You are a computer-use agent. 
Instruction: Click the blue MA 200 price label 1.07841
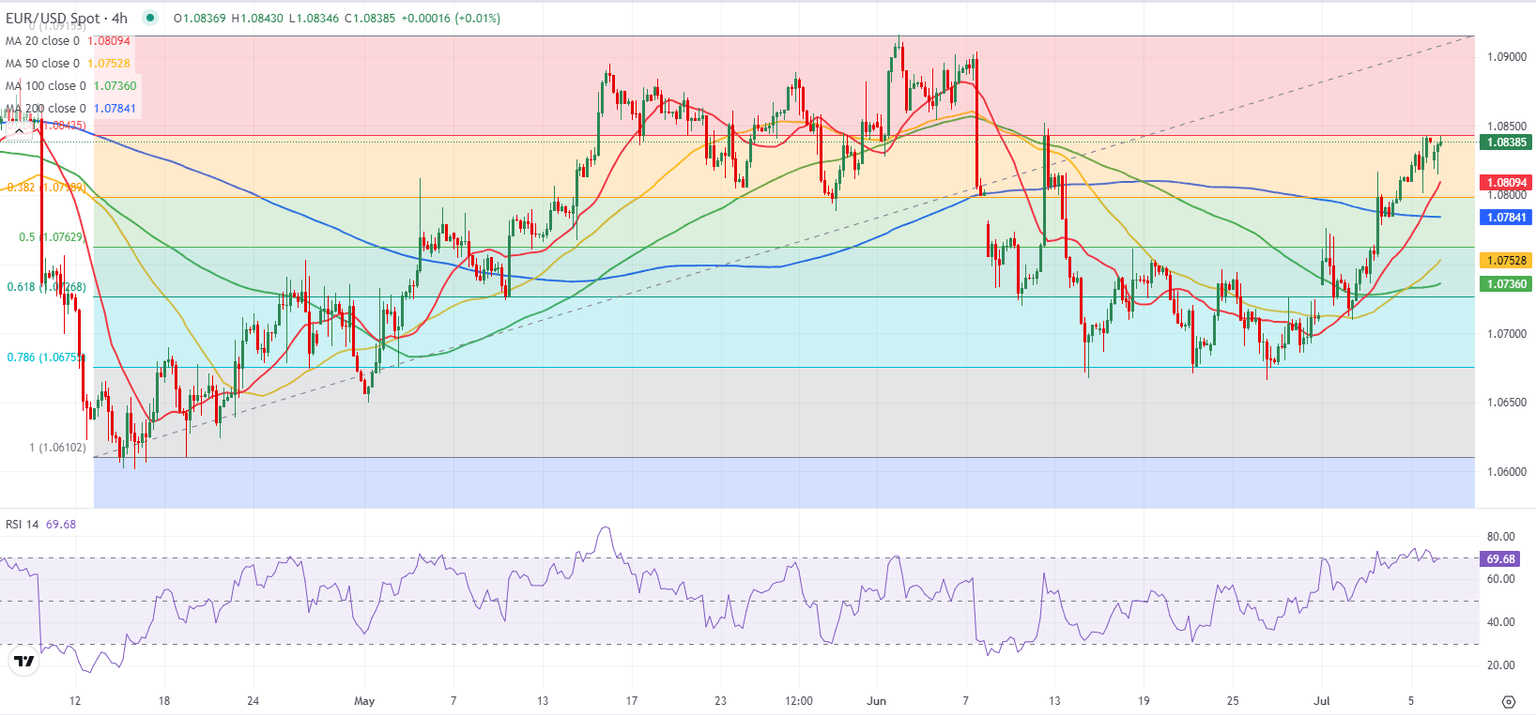pyautogui.click(x=1504, y=216)
